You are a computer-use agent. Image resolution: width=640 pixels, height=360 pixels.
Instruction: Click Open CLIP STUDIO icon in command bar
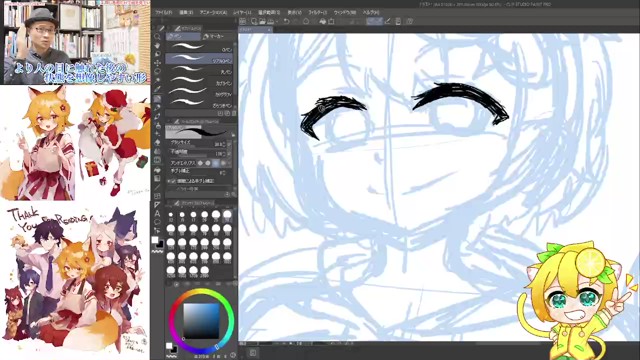point(242,21)
